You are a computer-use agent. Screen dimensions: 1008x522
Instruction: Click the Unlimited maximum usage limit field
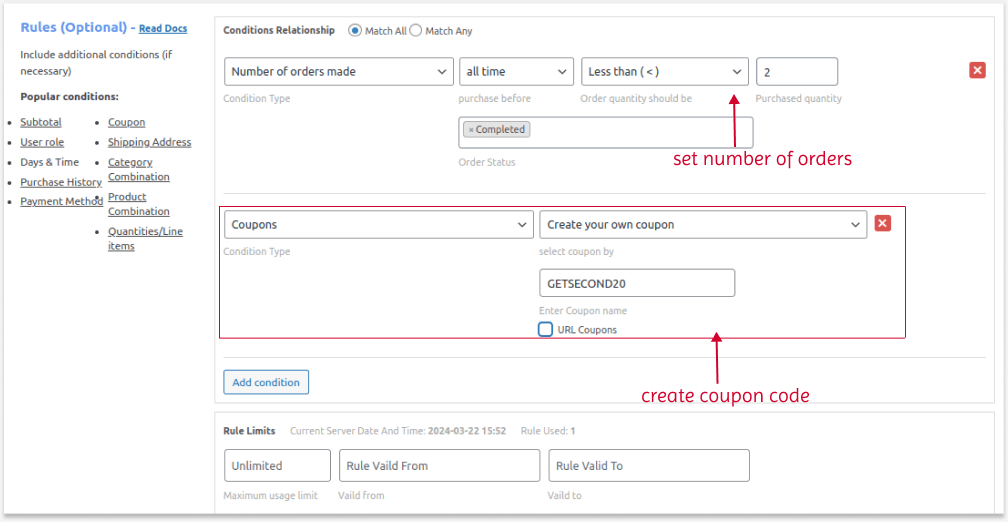tap(277, 466)
